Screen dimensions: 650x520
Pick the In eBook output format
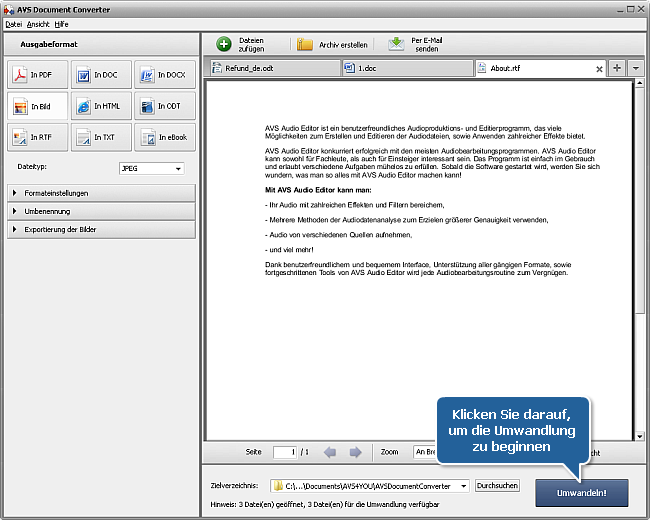point(165,137)
